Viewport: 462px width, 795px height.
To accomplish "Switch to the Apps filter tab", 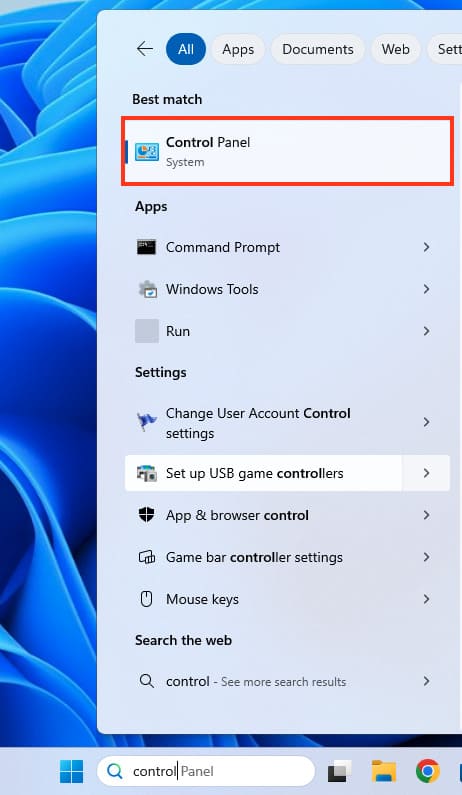I will 238,49.
